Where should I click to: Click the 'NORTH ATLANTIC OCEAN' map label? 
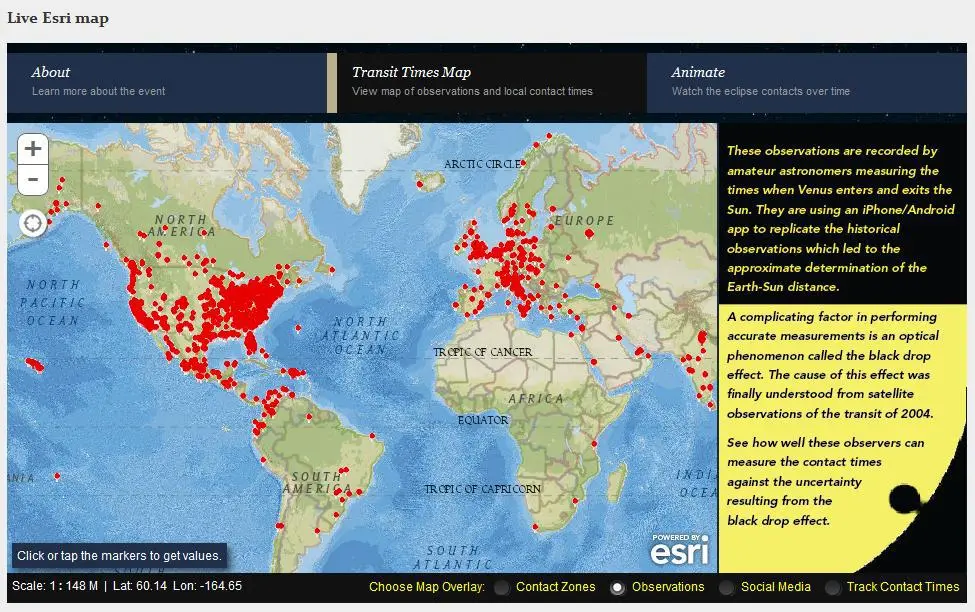pyautogui.click(x=361, y=336)
